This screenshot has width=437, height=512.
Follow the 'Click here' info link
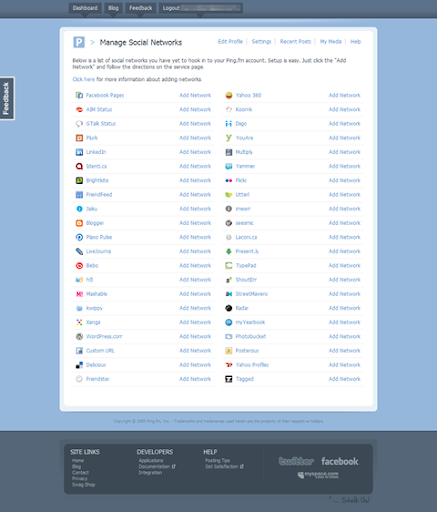pyautogui.click(x=84, y=79)
